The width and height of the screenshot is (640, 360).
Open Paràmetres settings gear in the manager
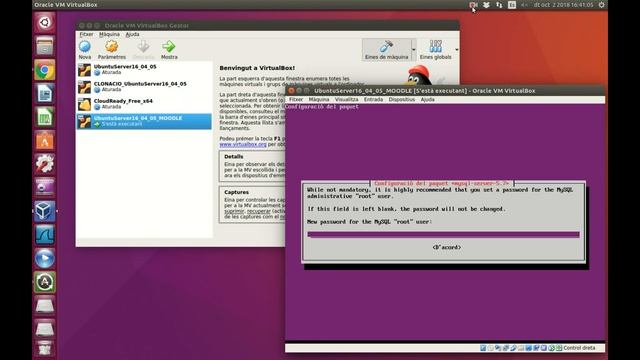pos(111,50)
